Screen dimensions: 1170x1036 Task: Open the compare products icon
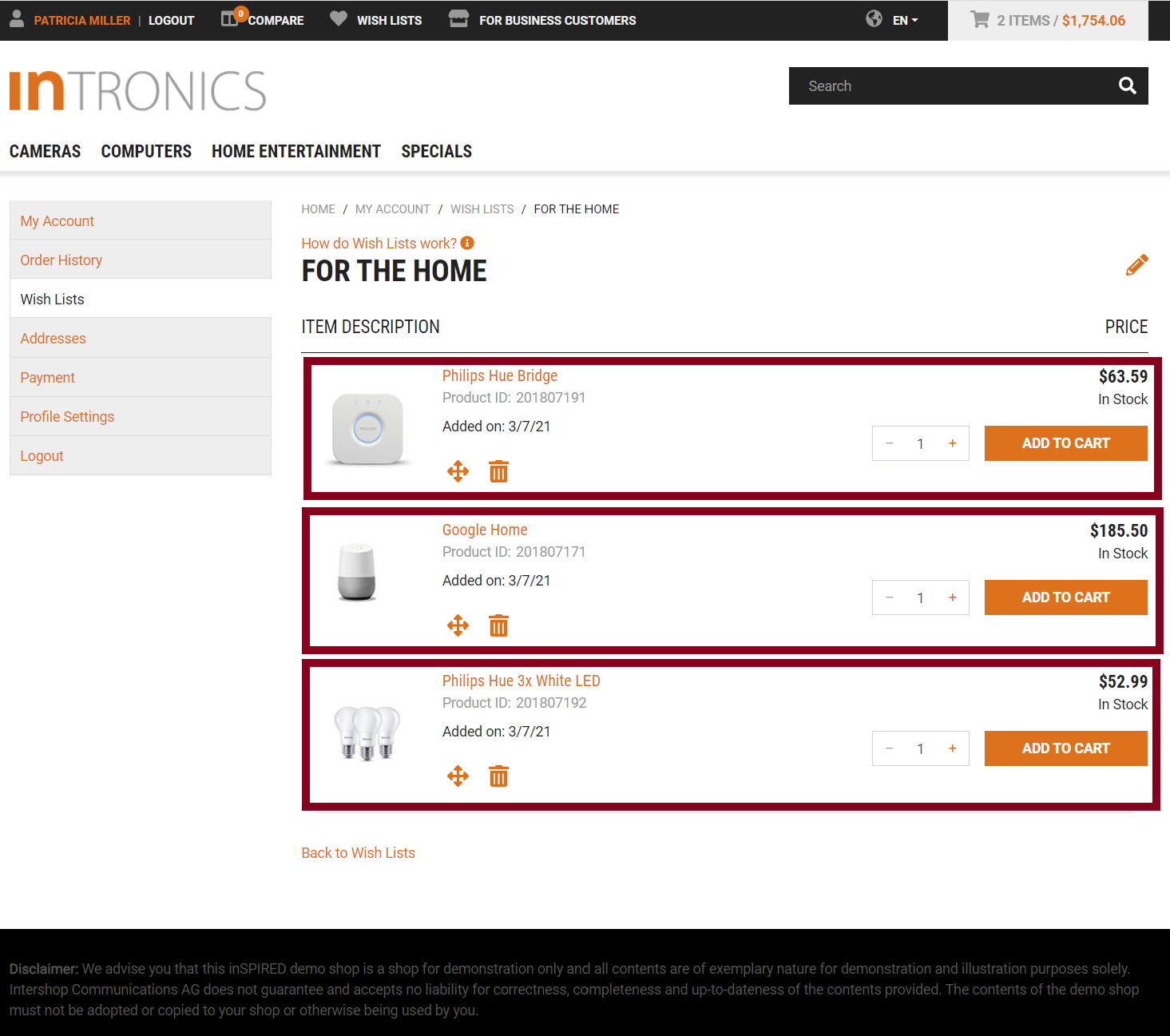(230, 18)
